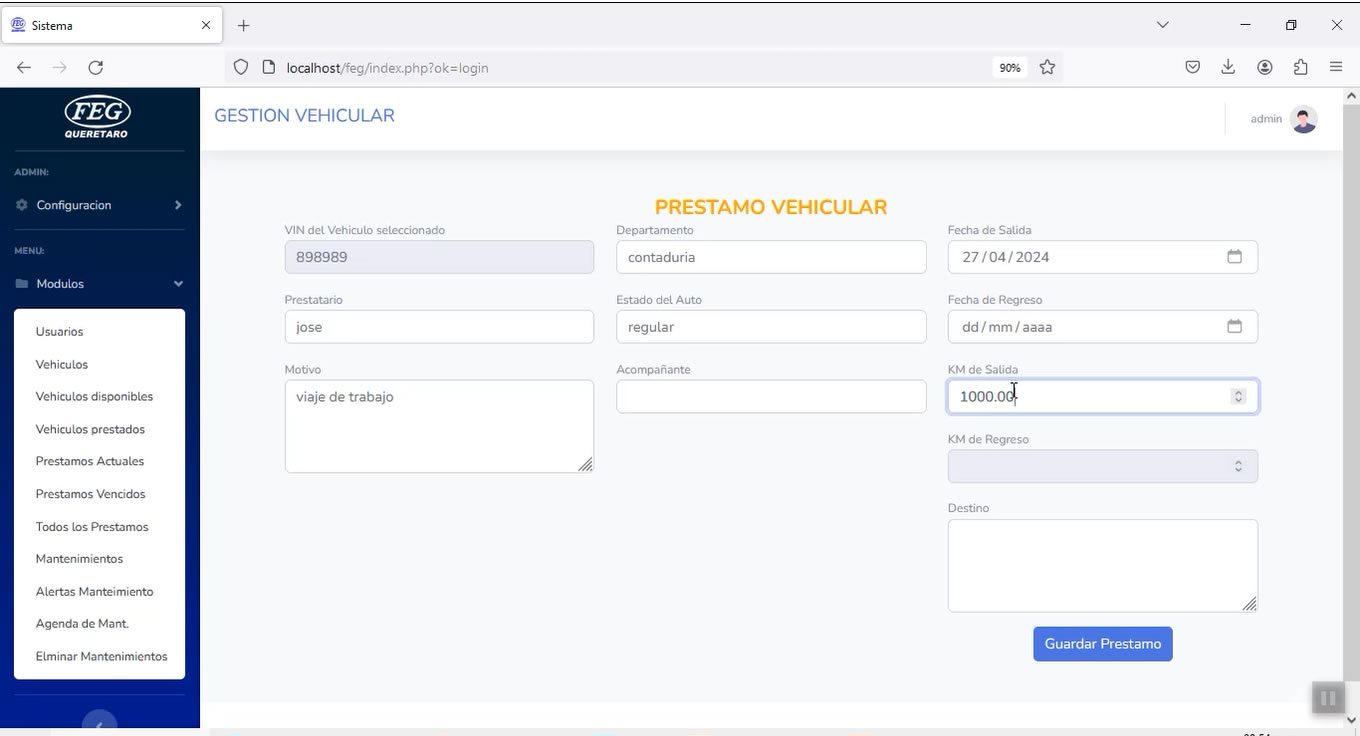This screenshot has width=1360, height=736.
Task: Open calendar picker for Fecha de Salida
Action: [1234, 257]
